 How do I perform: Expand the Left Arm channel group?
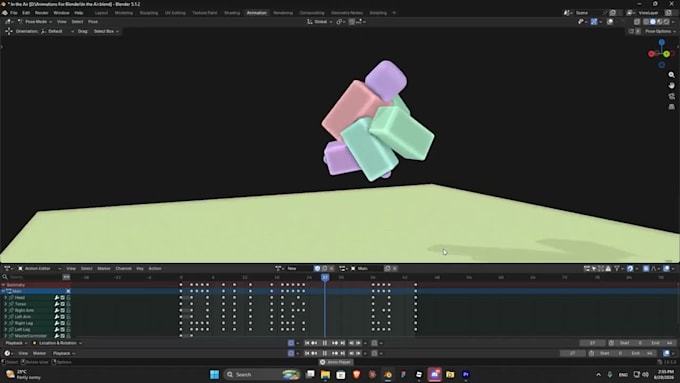[x=5, y=317]
